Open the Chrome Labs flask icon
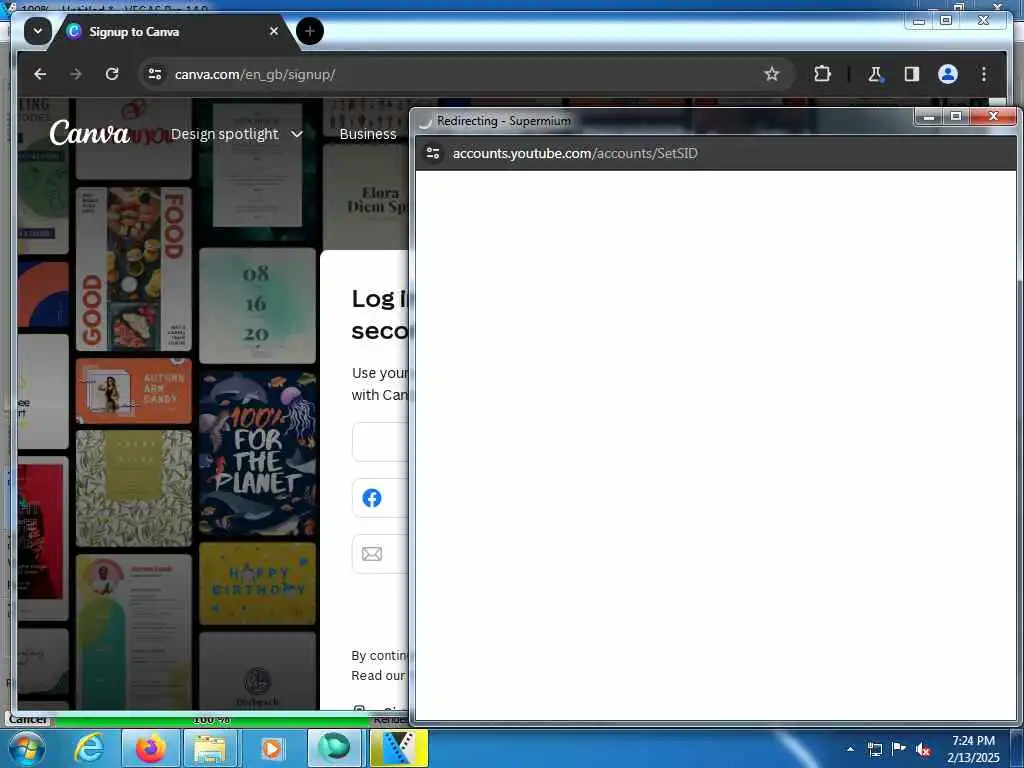 [x=875, y=74]
